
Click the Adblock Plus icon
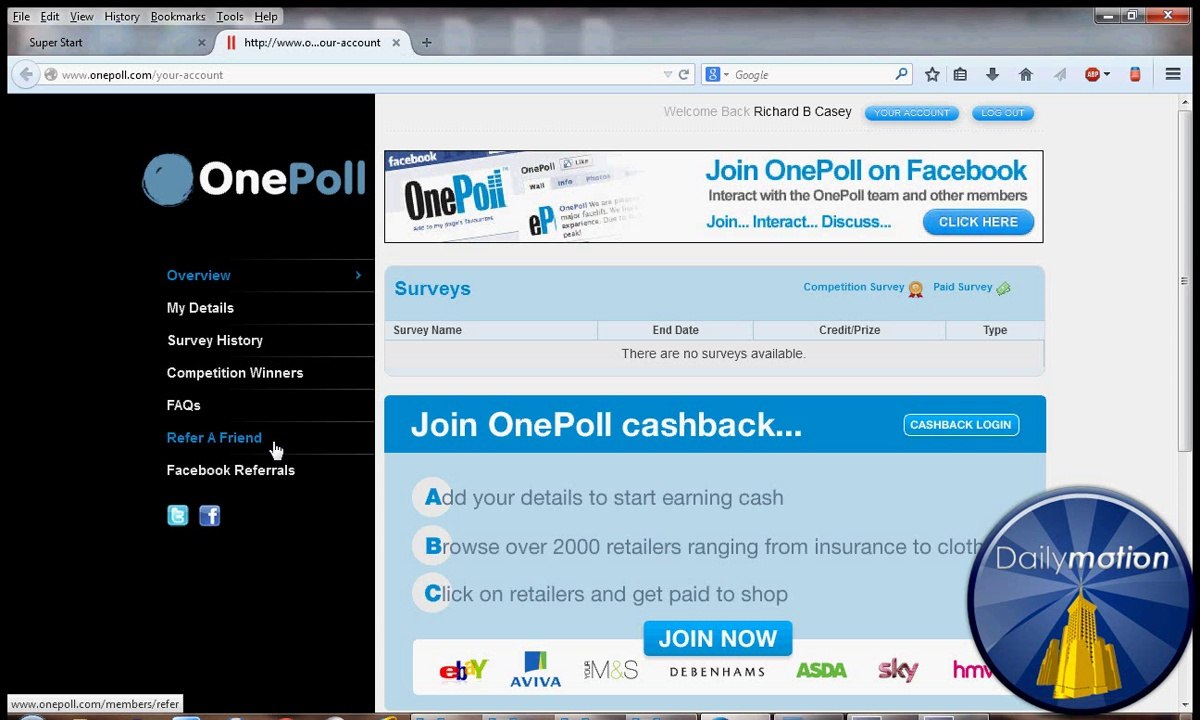[x=1093, y=74]
